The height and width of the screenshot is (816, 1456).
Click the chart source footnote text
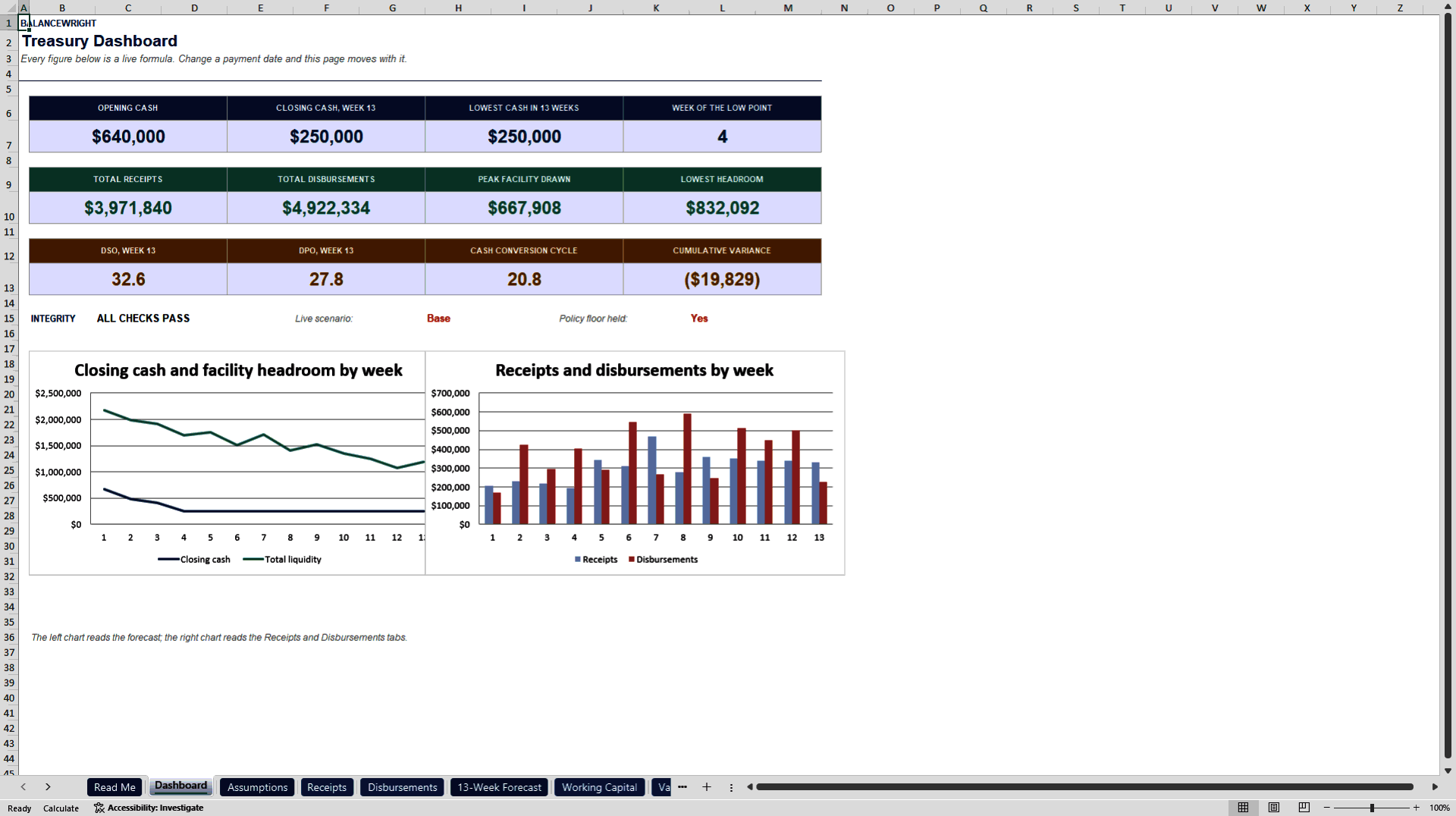pyautogui.click(x=219, y=638)
